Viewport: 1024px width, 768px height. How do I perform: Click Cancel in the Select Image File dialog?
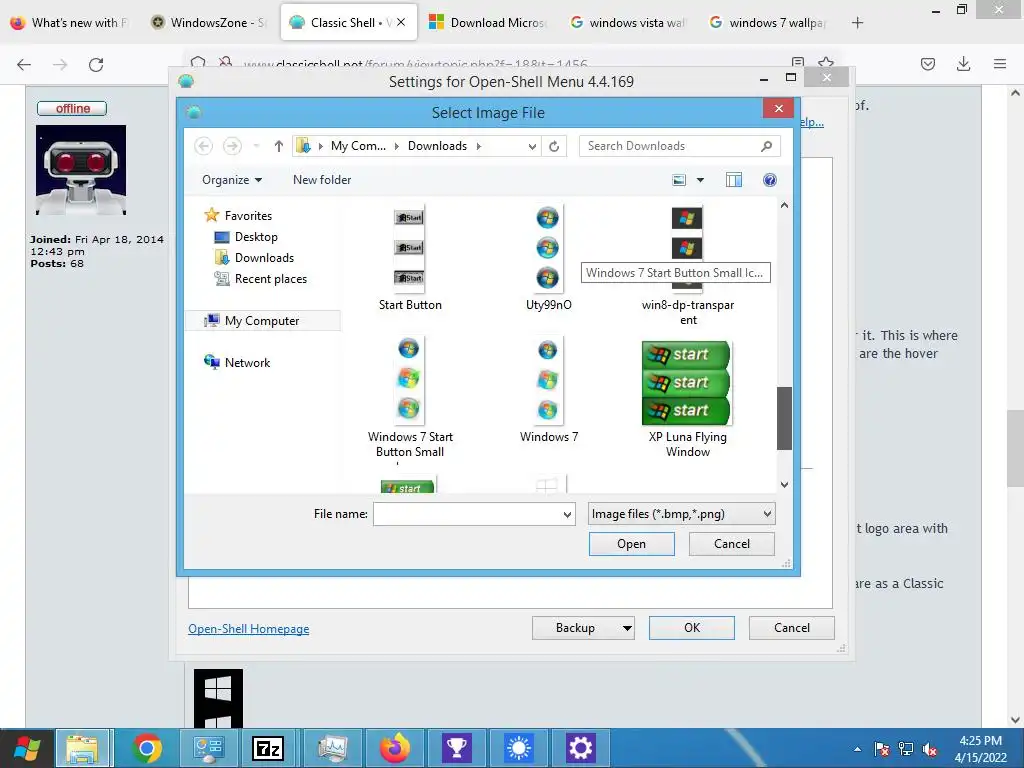click(731, 544)
